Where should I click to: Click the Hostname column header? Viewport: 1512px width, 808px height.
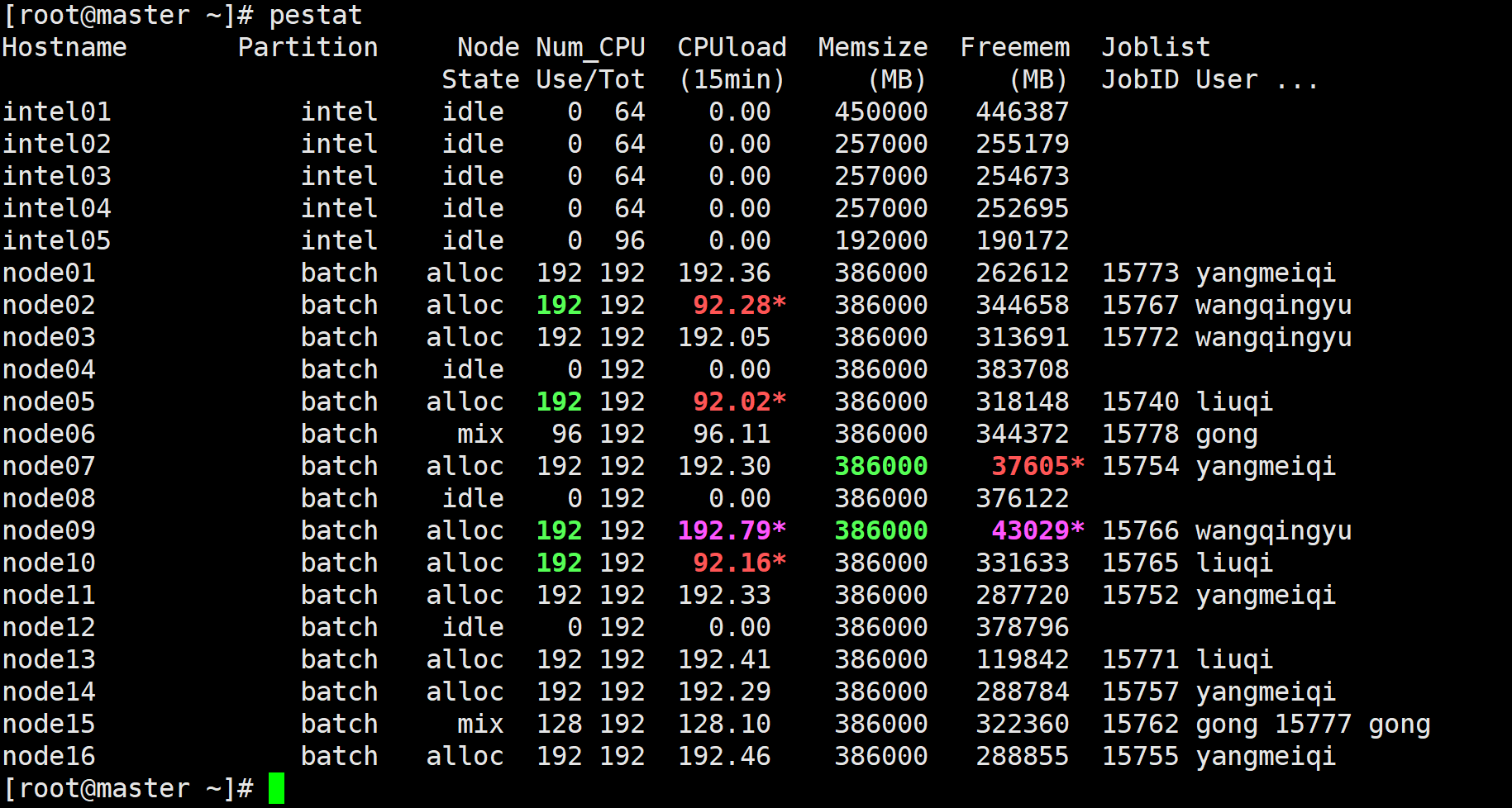tap(64, 47)
